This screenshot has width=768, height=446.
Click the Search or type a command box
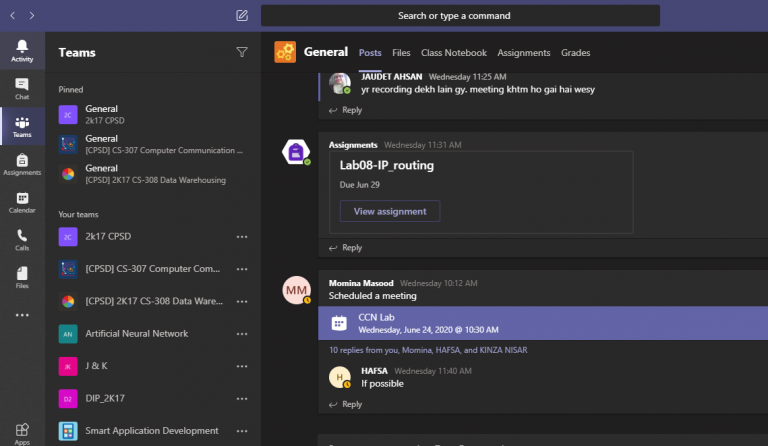pyautogui.click(x=460, y=16)
